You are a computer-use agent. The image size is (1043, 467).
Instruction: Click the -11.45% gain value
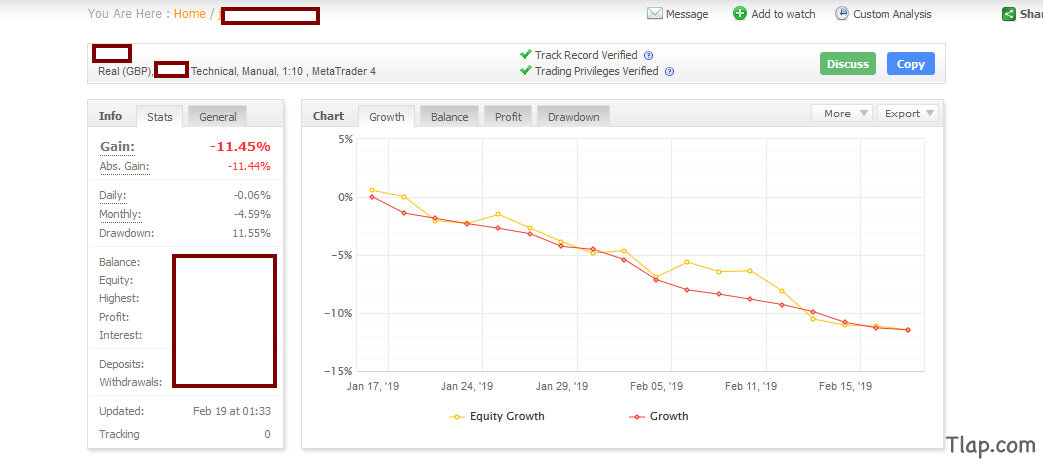click(x=240, y=146)
